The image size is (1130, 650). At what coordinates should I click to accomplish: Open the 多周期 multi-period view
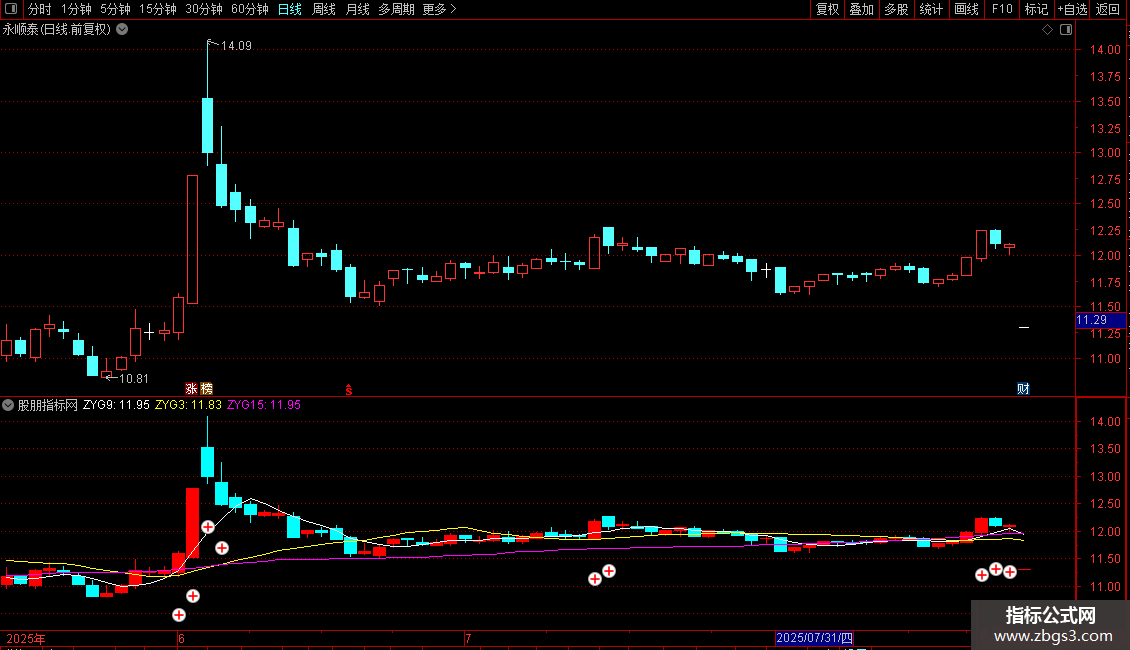[x=396, y=9]
